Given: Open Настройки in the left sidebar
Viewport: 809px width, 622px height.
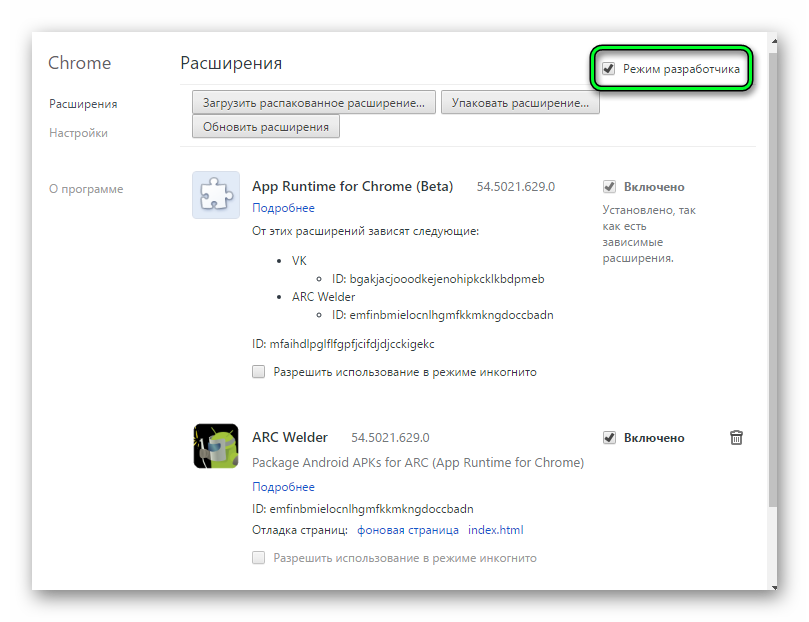Looking at the screenshot, I should [78, 133].
